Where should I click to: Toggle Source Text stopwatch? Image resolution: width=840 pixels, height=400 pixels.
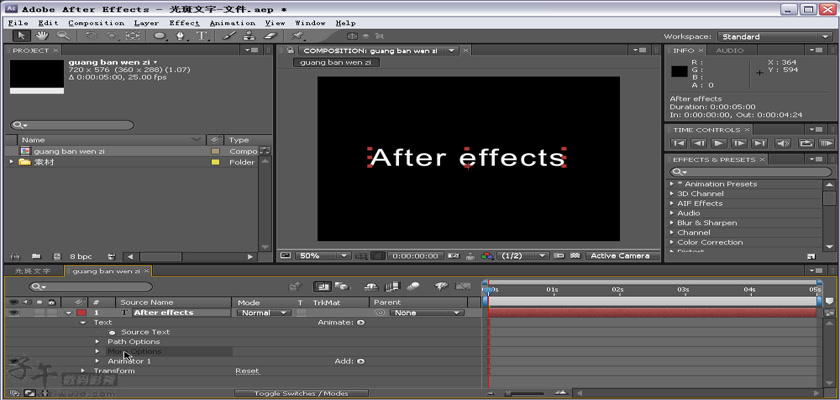coord(112,333)
